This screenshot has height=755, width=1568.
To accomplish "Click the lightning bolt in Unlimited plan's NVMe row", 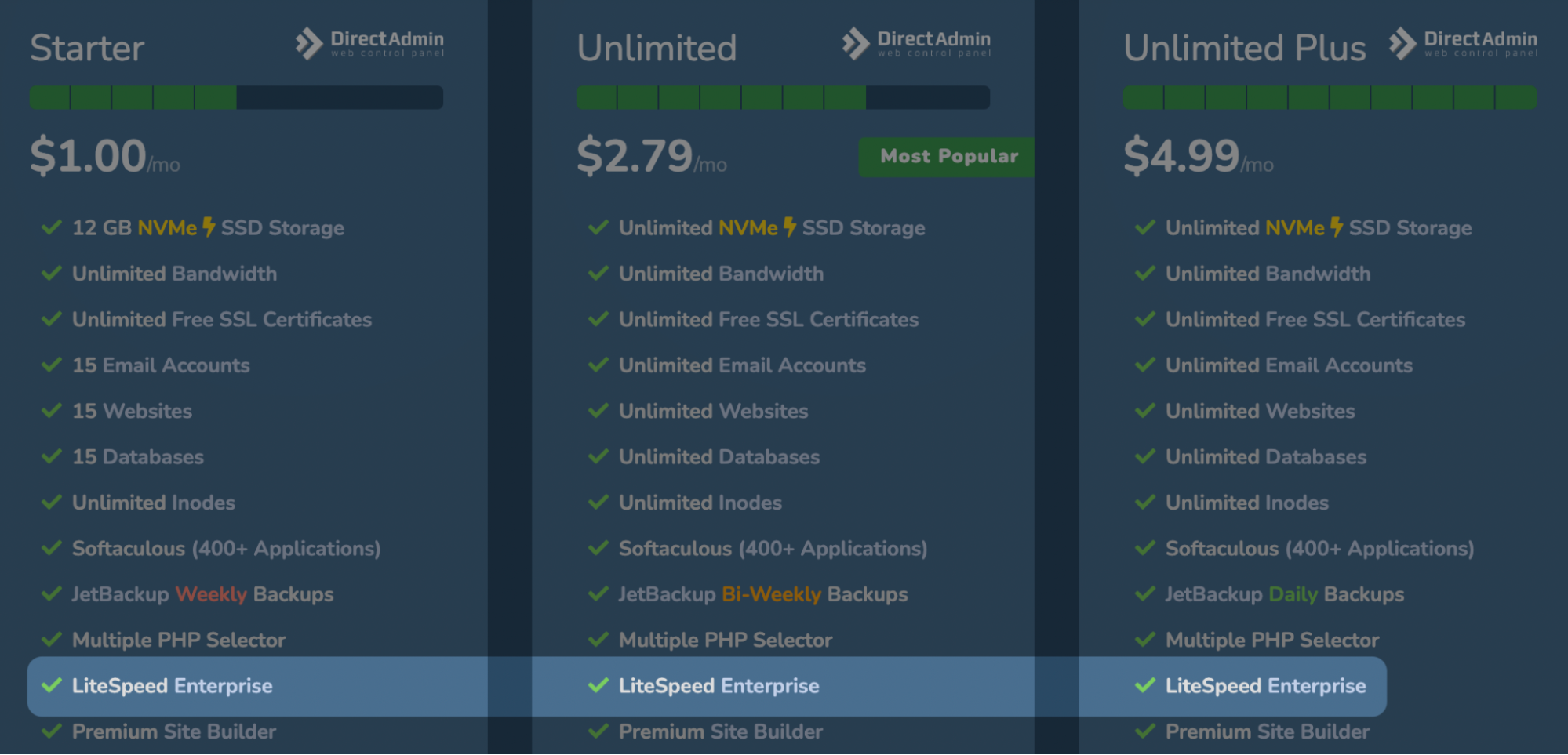I will [x=790, y=227].
